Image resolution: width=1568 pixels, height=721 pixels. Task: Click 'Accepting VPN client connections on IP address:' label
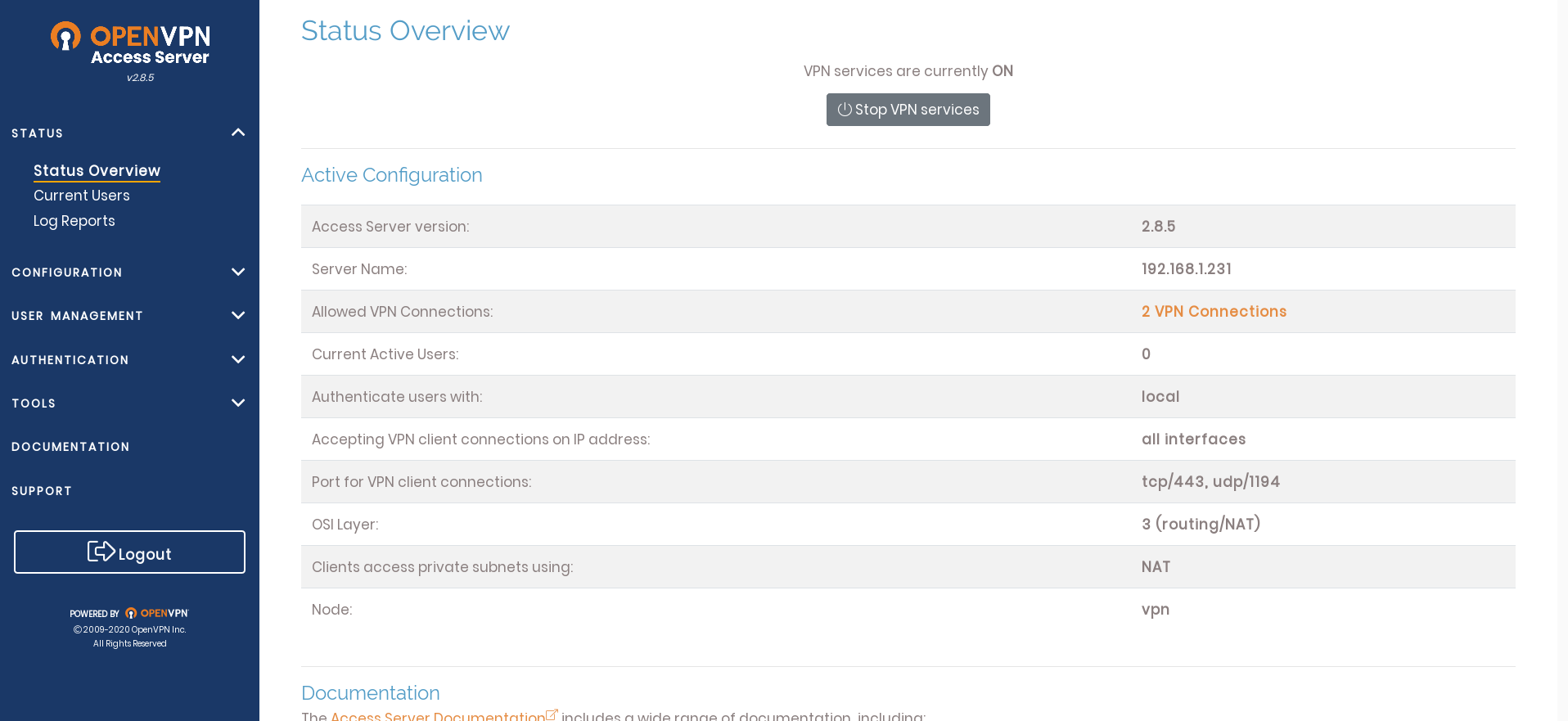(x=481, y=439)
